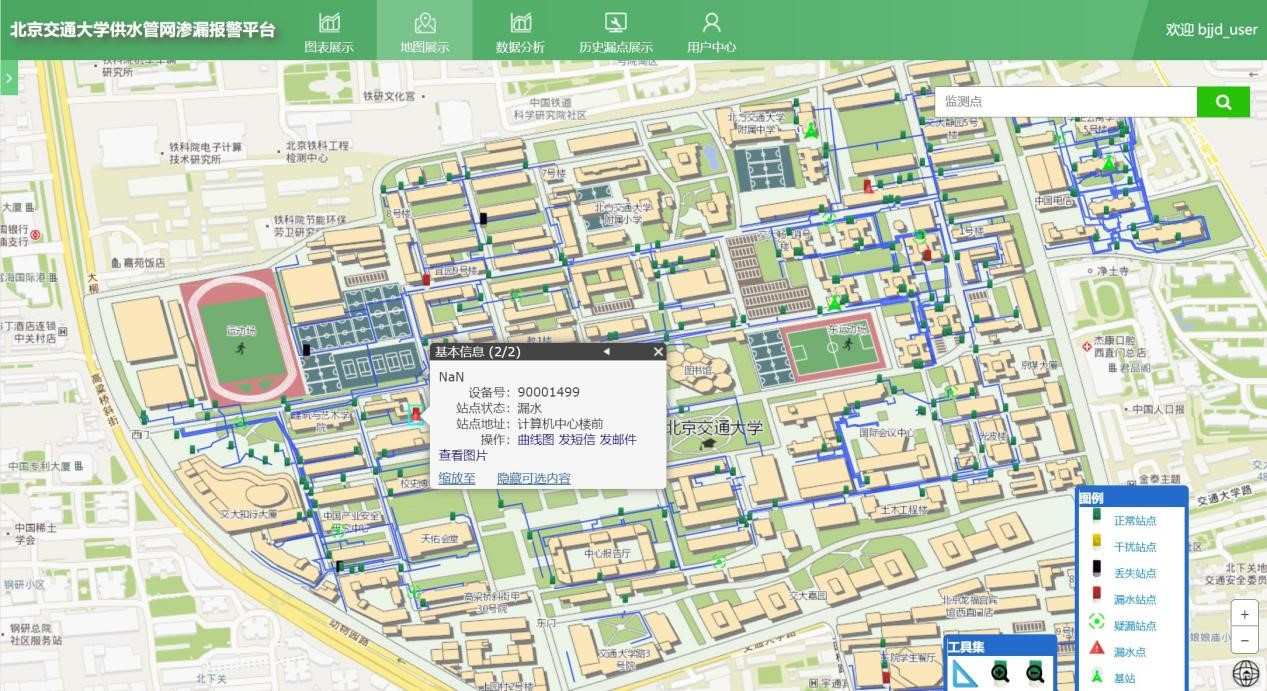Zoom out with the map minus button
Screen dimensions: 1267x691
(1244, 640)
